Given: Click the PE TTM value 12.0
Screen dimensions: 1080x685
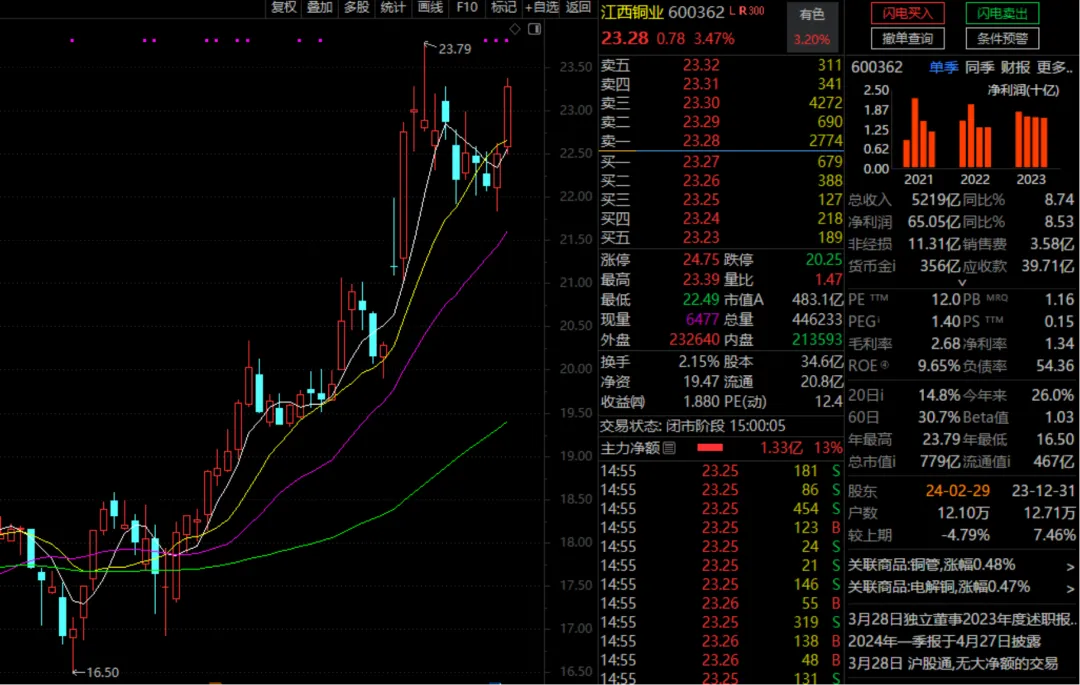Looking at the screenshot, I should click(946, 300).
